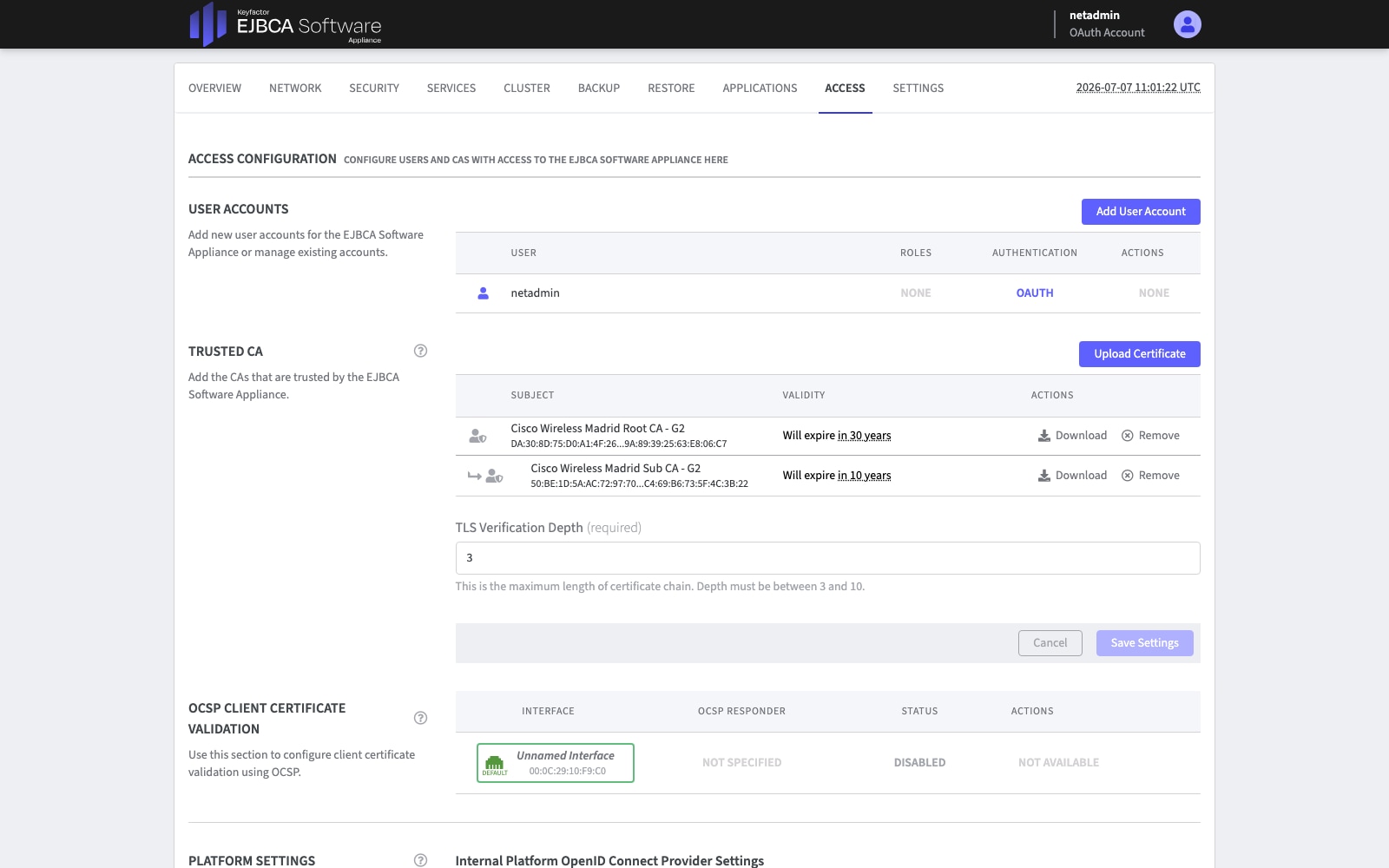Open the Applications tab
Screen dimensions: 1389x868
pyautogui.click(x=760, y=89)
